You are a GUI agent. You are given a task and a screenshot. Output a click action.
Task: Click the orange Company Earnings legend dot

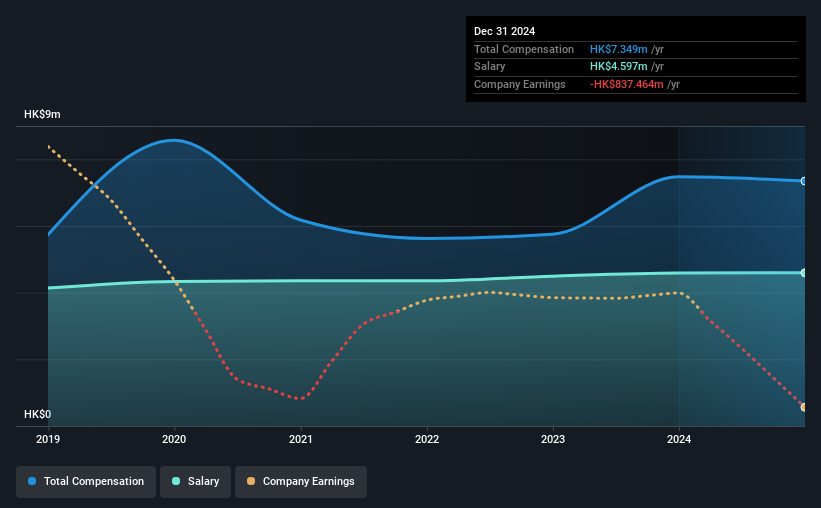coord(251,481)
